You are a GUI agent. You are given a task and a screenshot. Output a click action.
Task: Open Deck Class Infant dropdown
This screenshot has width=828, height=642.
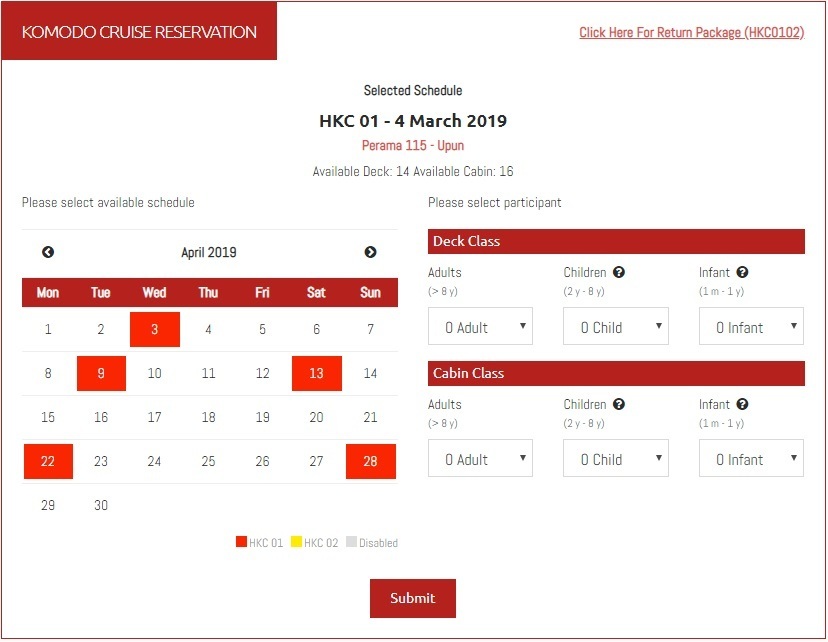(751, 326)
